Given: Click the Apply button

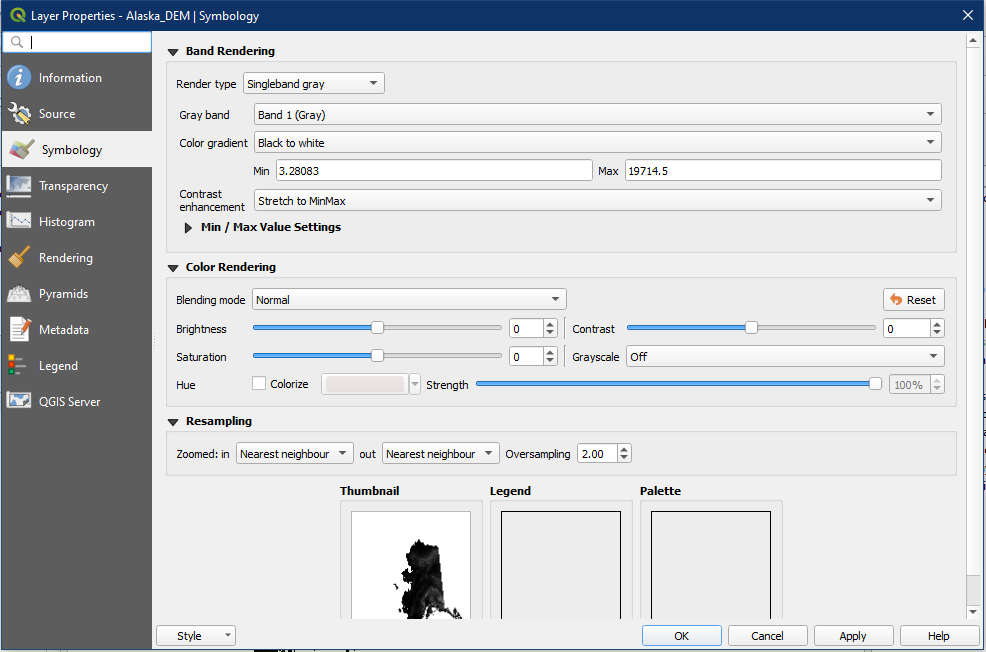Looking at the screenshot, I should (853, 636).
